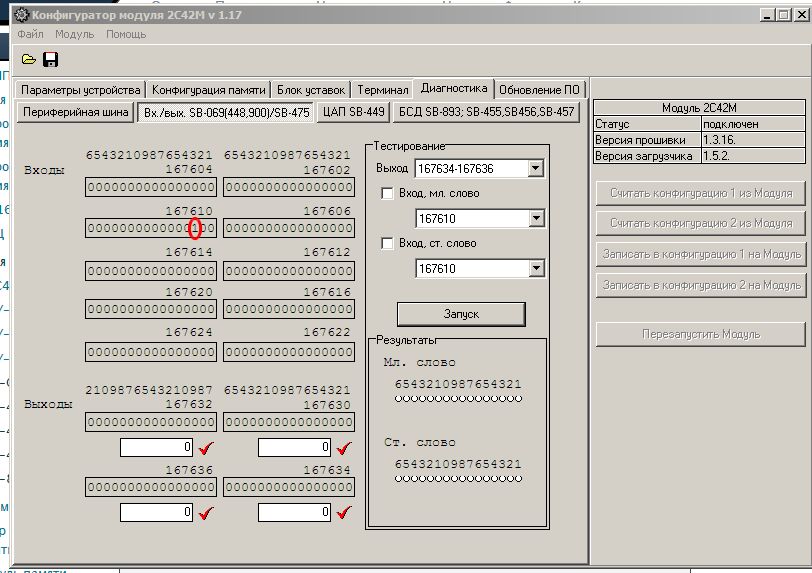Screen dimensions: 812x573
Task: Maximize the Конфигуратор модуля window
Action: click(x=784, y=15)
